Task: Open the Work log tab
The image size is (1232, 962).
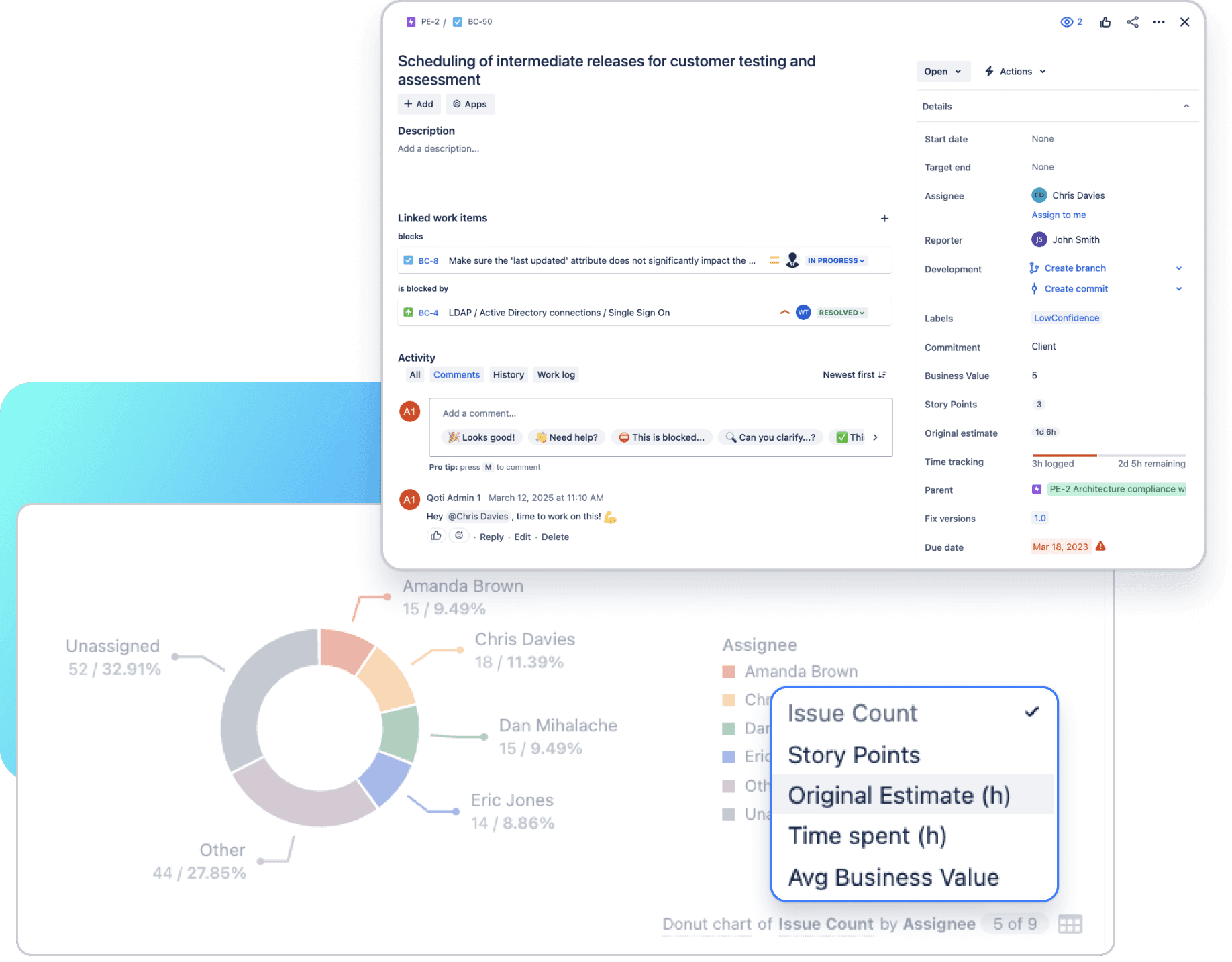Action: 556,374
